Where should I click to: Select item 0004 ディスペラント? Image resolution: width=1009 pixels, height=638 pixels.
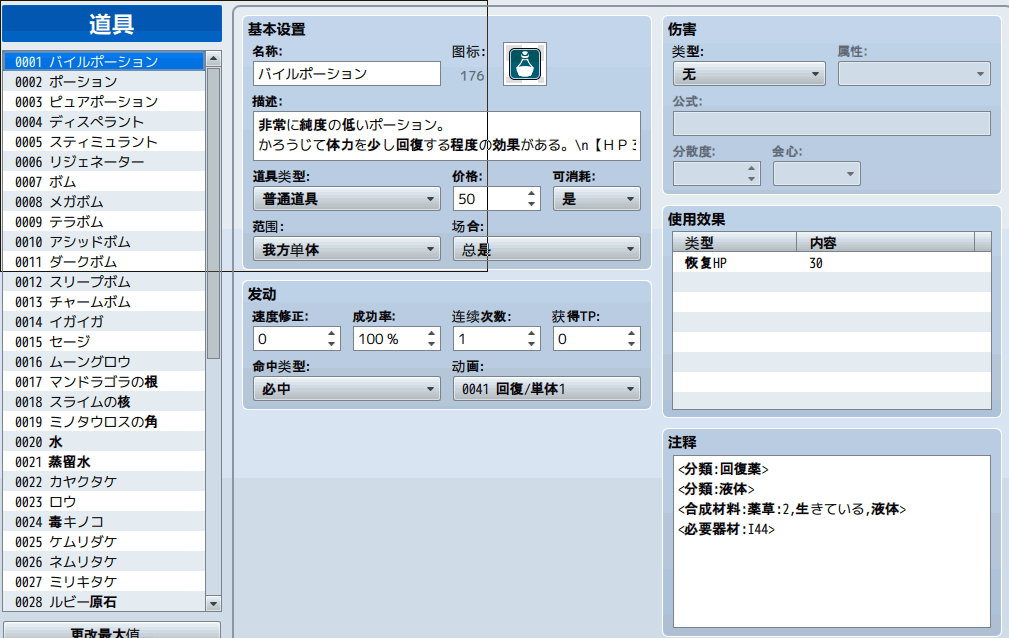pos(104,122)
